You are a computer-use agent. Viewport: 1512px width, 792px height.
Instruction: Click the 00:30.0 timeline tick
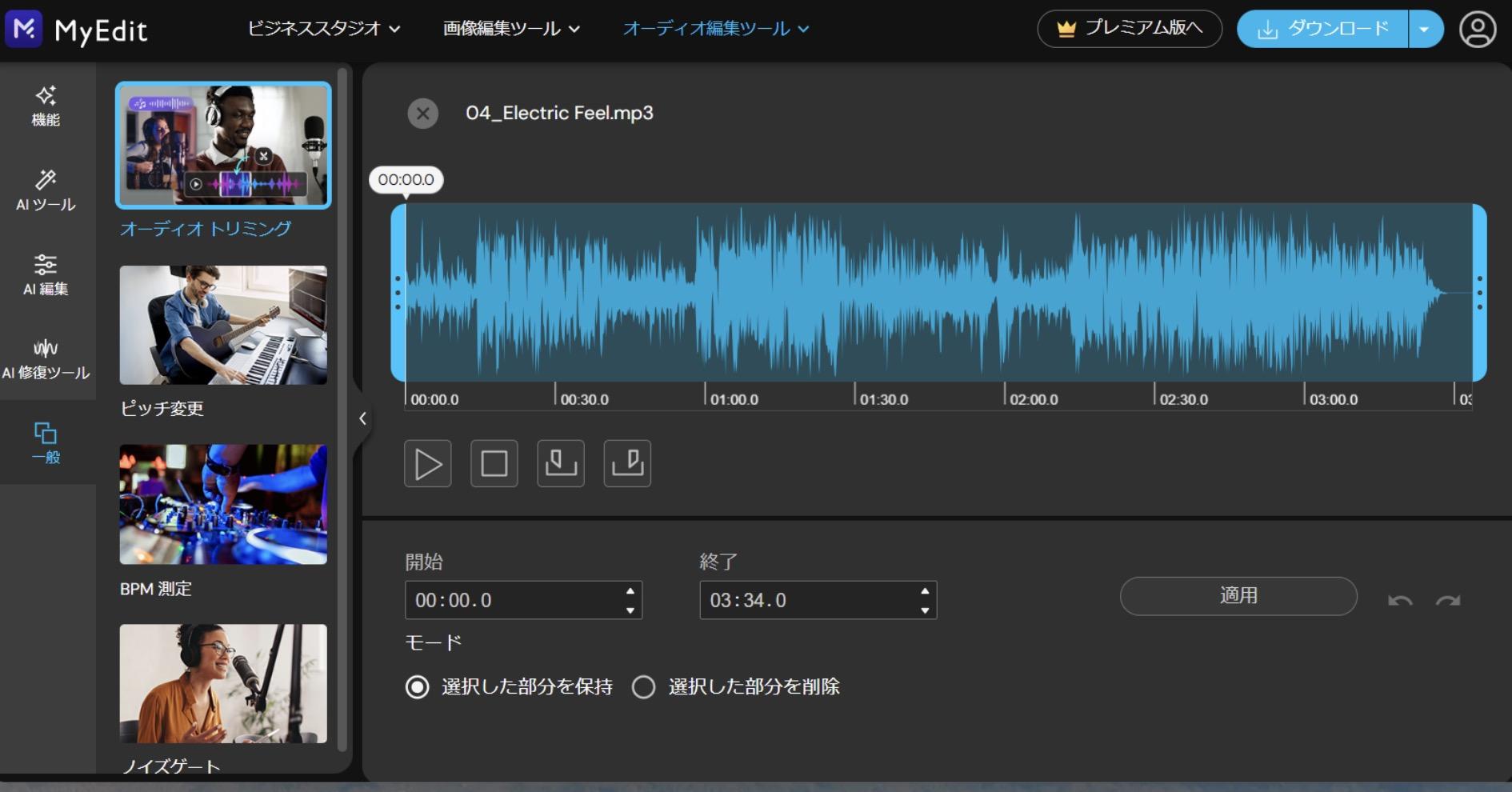point(583,398)
